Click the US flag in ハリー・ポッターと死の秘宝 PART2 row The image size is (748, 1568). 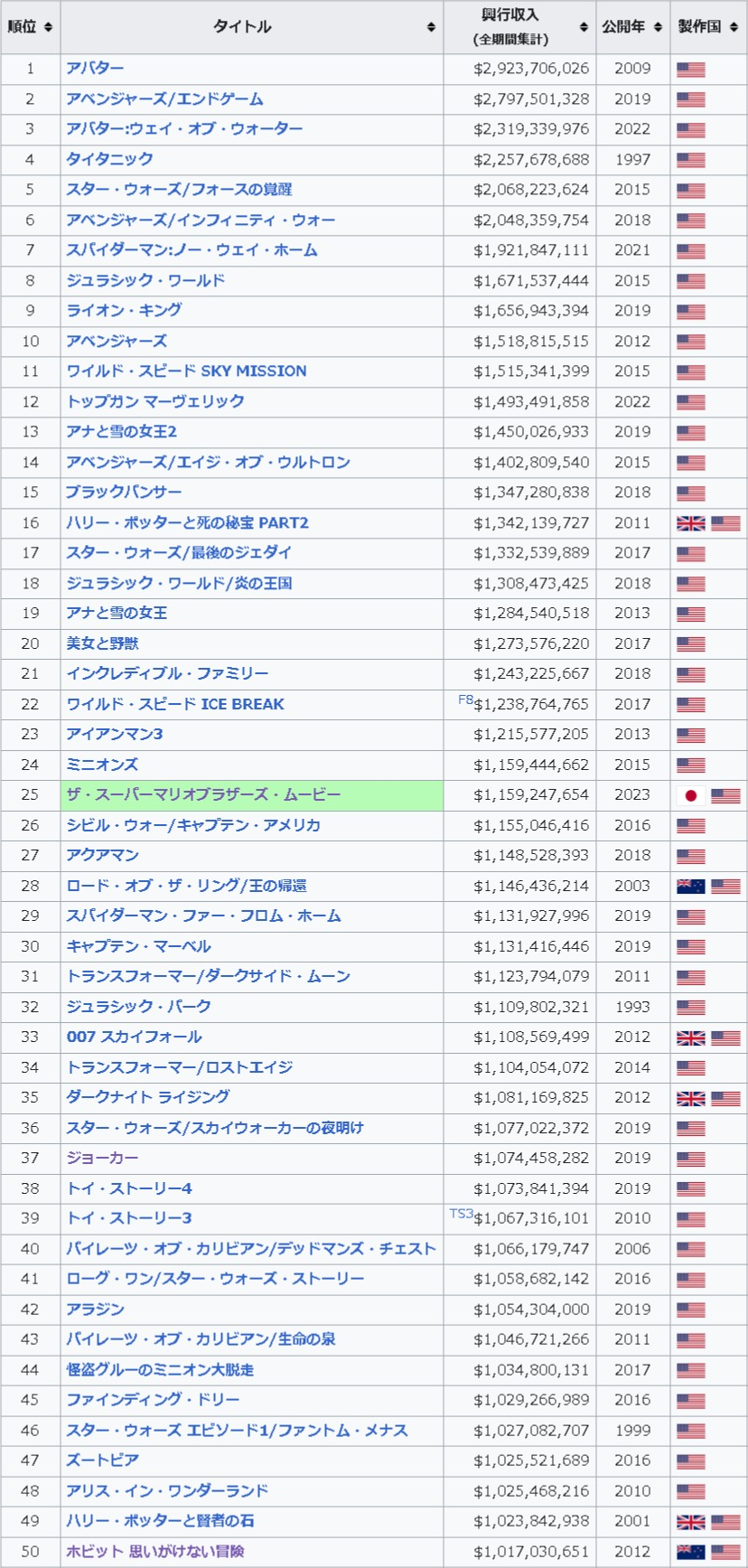point(725,523)
